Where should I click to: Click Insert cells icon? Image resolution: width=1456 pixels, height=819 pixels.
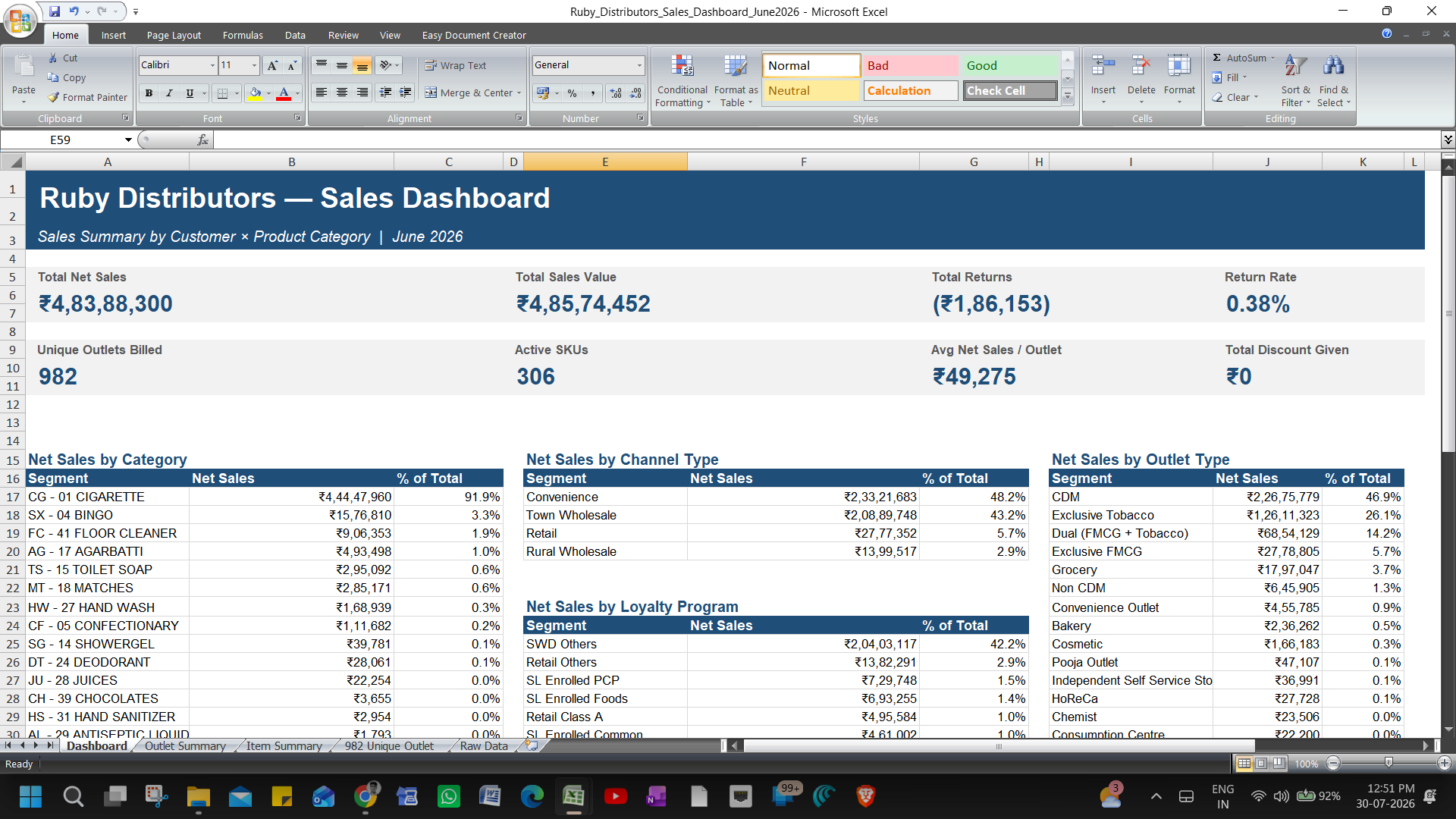point(1103,66)
